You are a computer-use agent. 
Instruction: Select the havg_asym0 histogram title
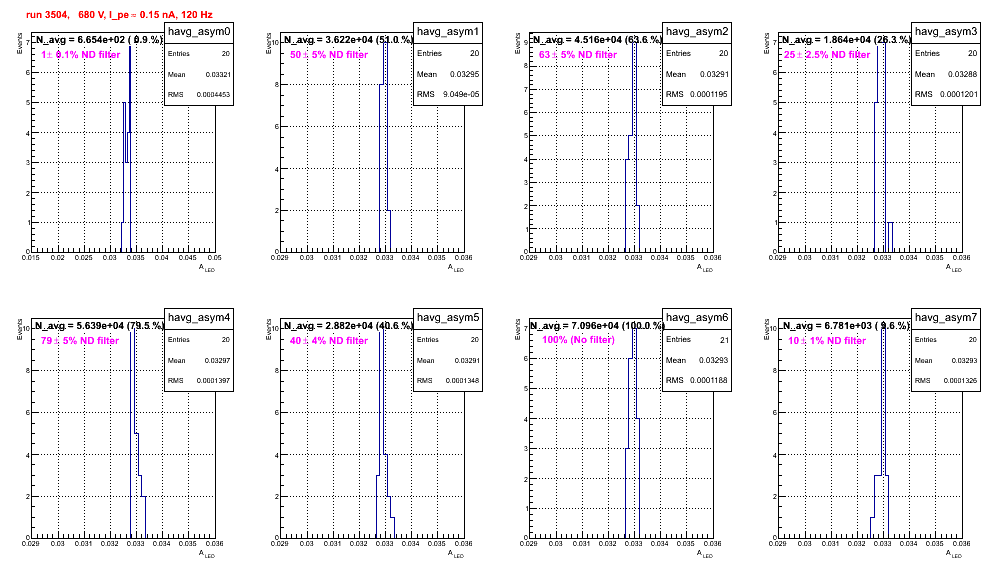(199, 32)
